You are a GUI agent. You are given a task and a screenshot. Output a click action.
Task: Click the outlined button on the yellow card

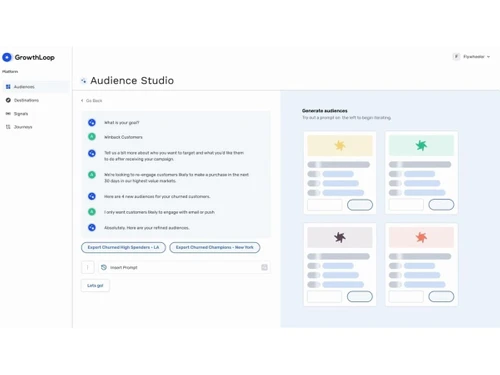pos(360,205)
